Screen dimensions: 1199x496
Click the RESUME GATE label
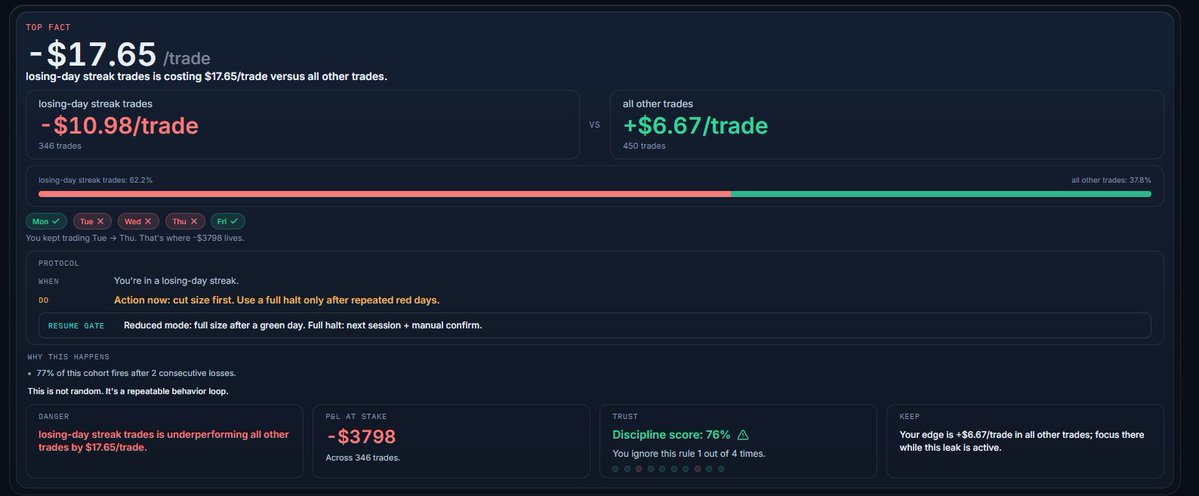tap(76, 326)
